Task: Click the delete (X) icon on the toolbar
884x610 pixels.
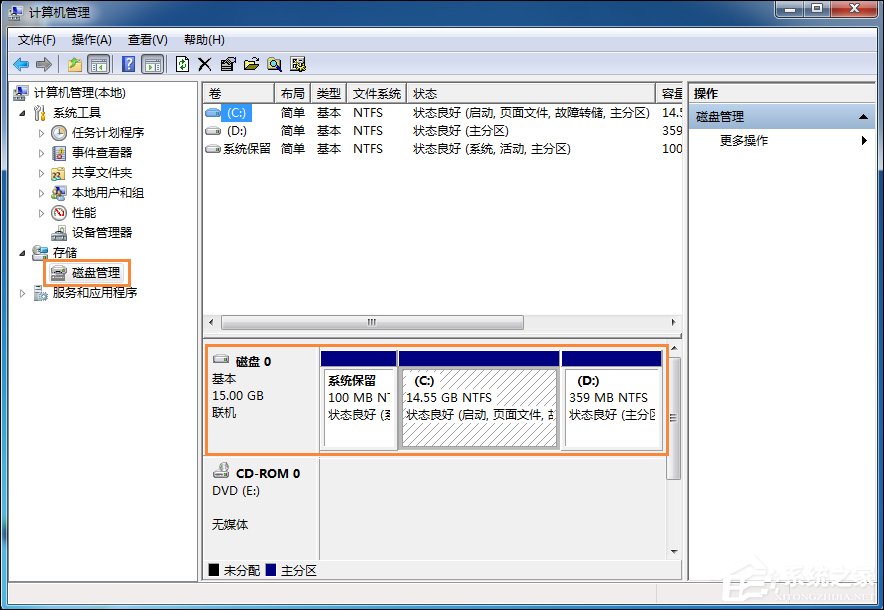Action: [x=205, y=63]
